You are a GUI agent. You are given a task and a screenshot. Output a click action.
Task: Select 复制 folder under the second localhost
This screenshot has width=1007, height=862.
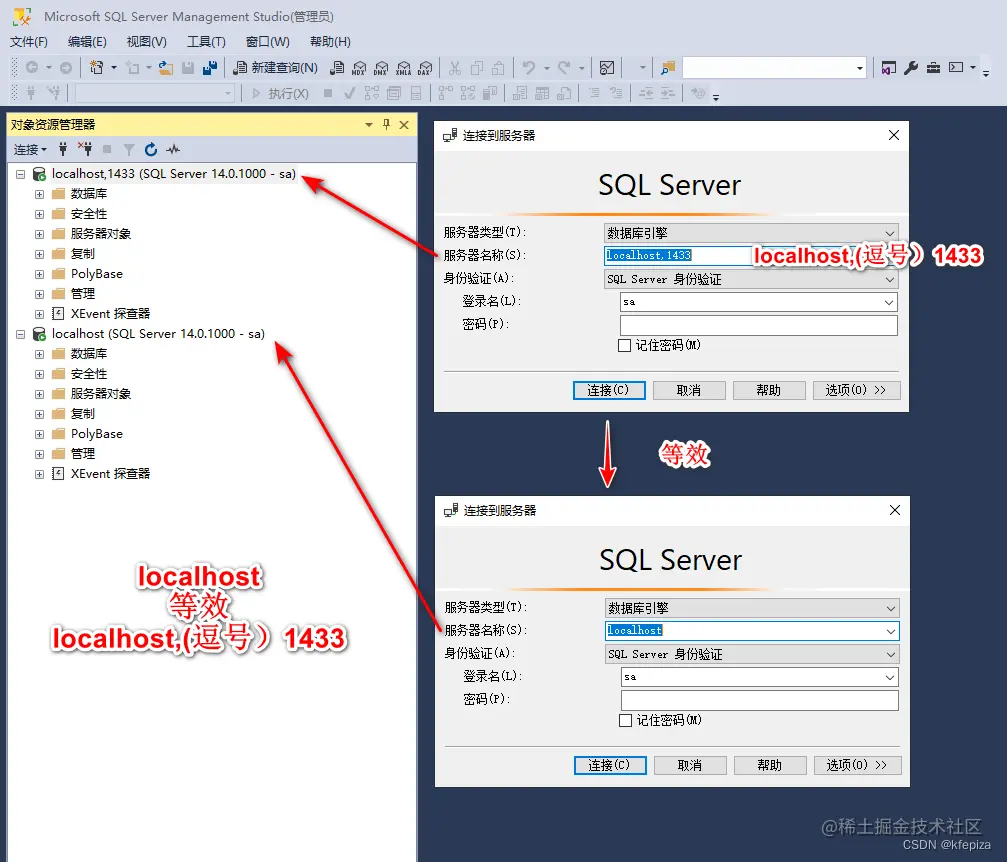pyautogui.click(x=83, y=414)
